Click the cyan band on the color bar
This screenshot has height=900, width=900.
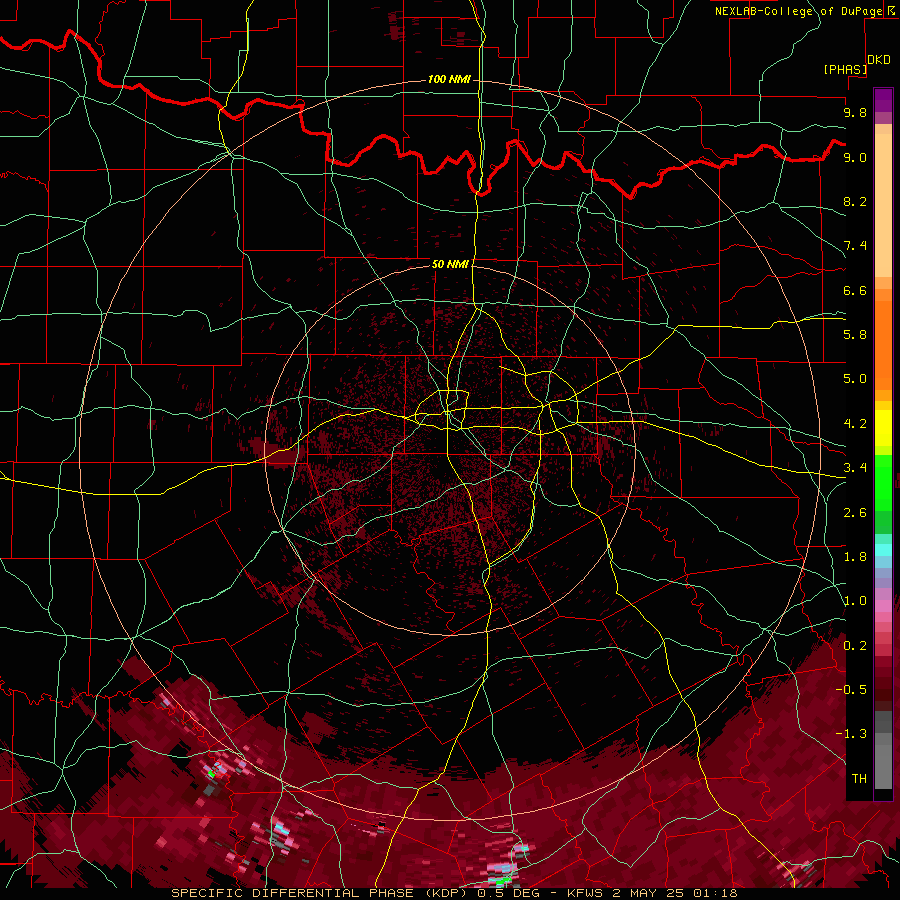pos(883,550)
